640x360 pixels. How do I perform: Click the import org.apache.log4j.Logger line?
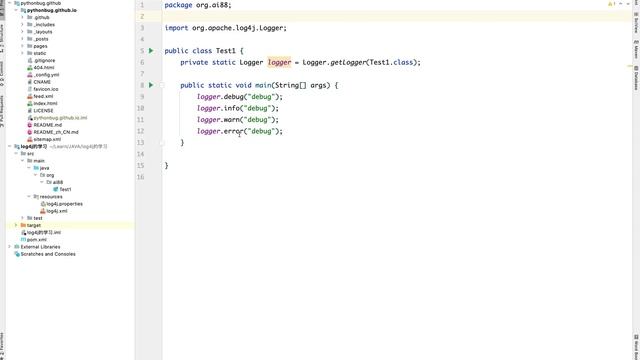[225, 28]
